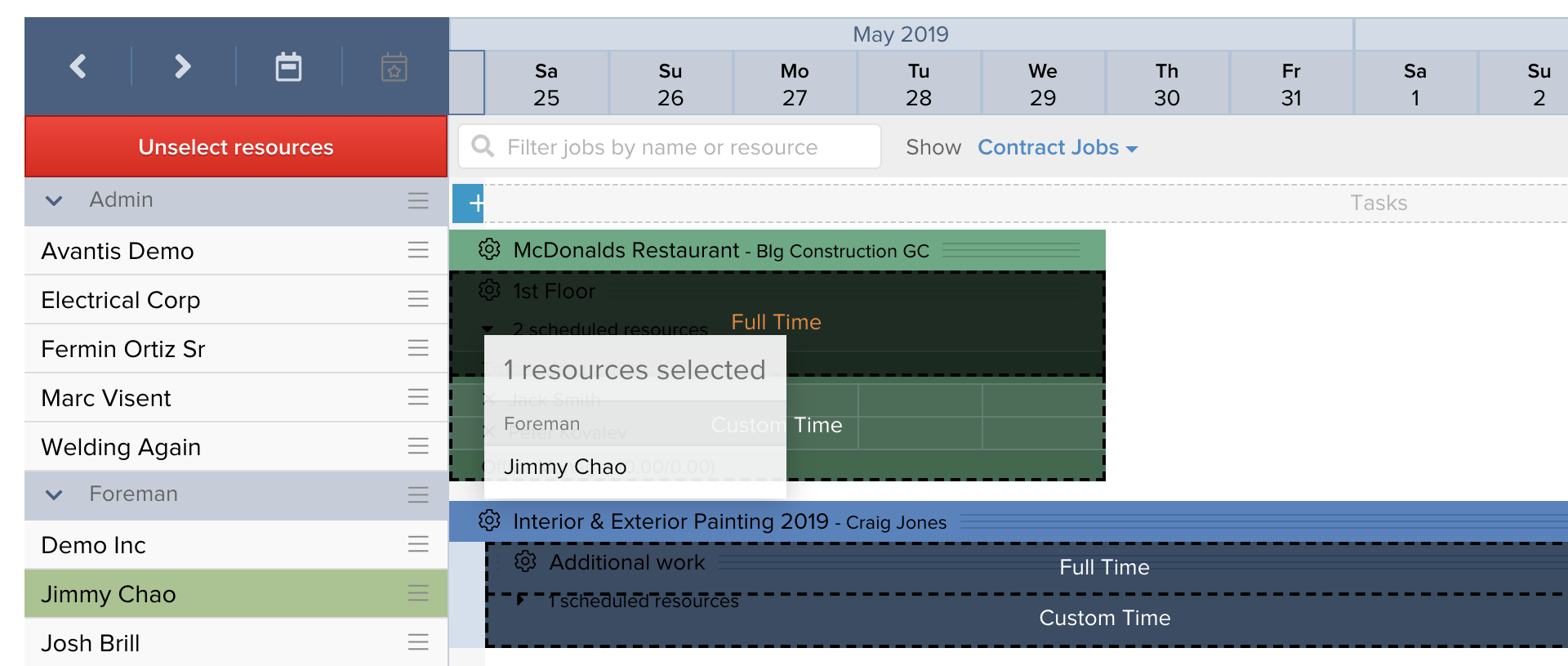Click the Admin group header label
The width and height of the screenshot is (1568, 666).
(x=121, y=199)
